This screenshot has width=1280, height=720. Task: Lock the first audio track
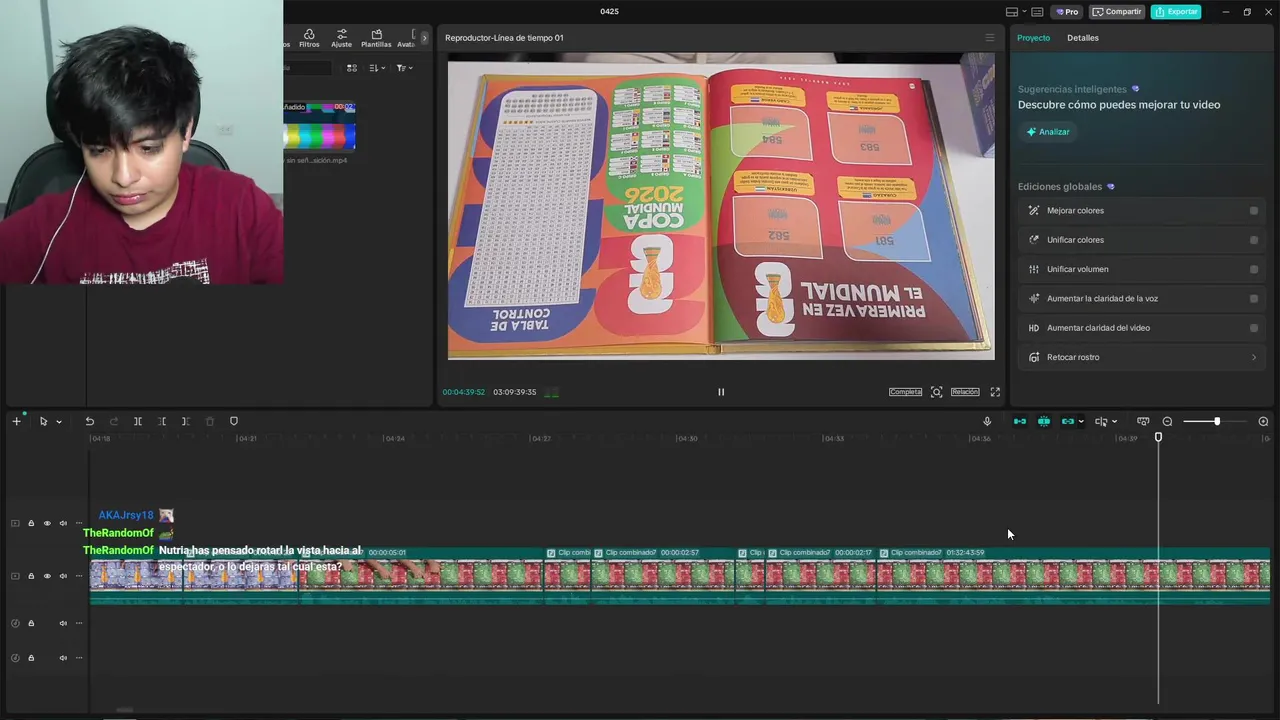tap(31, 623)
